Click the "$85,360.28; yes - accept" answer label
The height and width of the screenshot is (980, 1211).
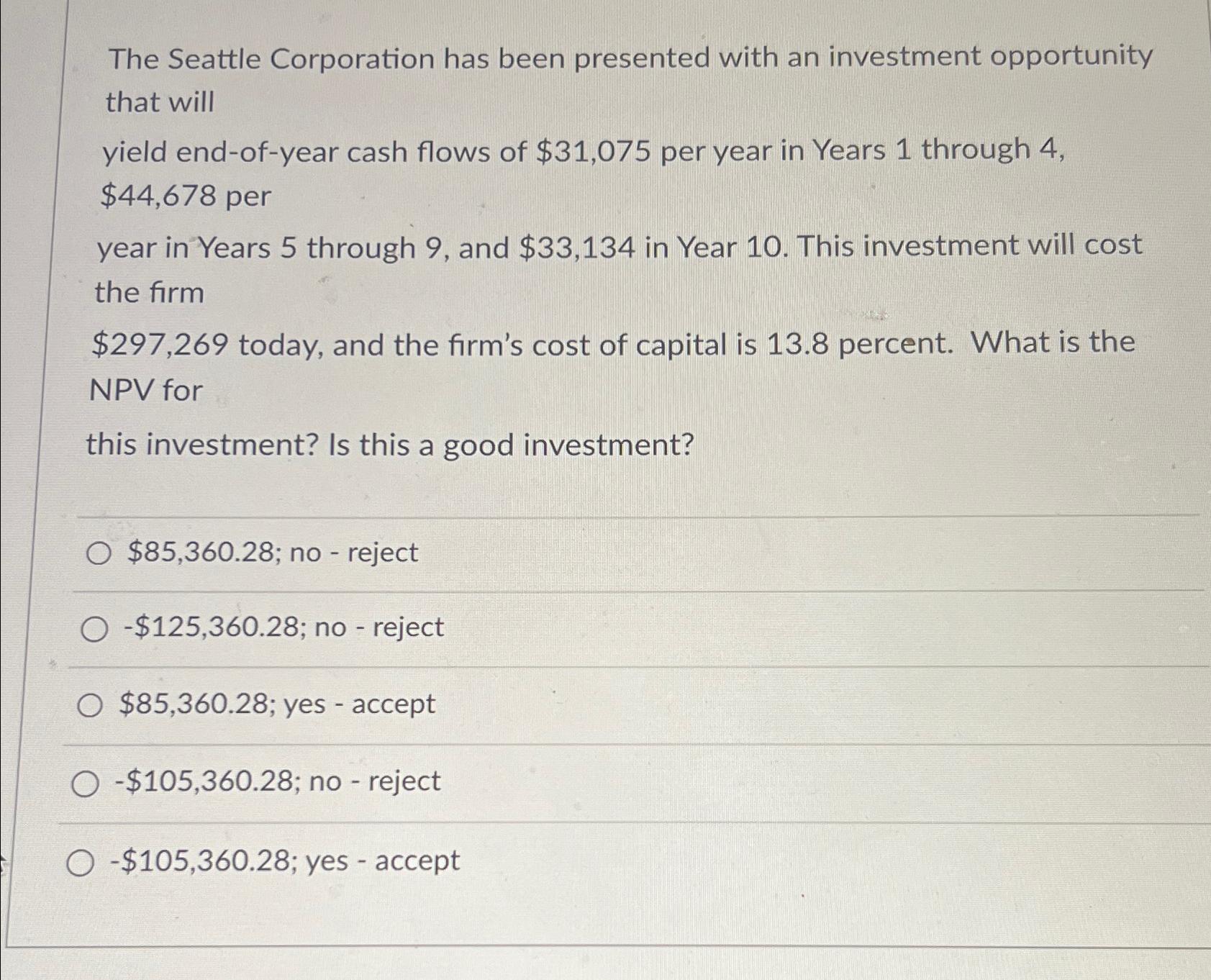click(277, 704)
